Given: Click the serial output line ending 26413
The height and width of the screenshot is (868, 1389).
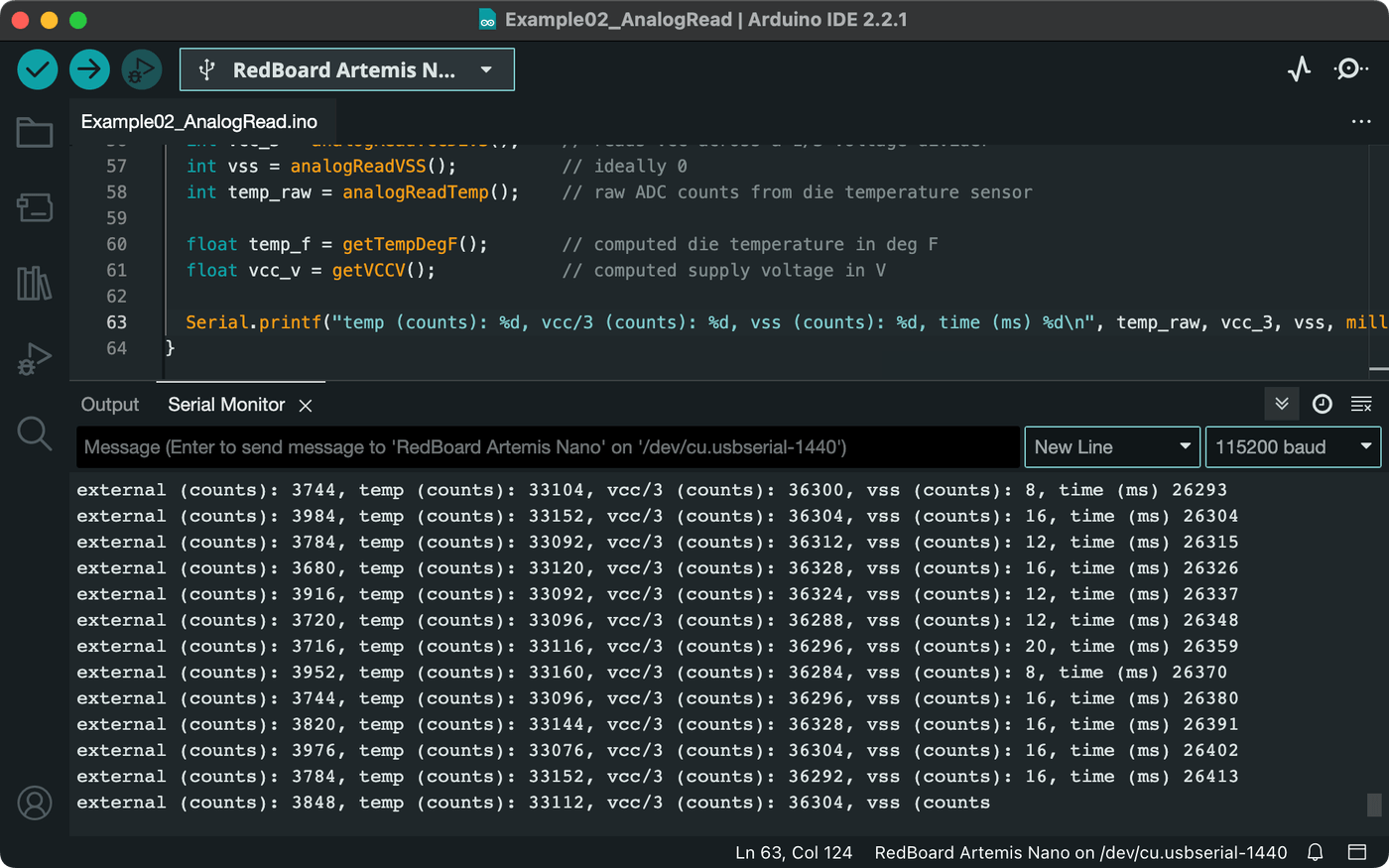Looking at the screenshot, I should [x=657, y=777].
